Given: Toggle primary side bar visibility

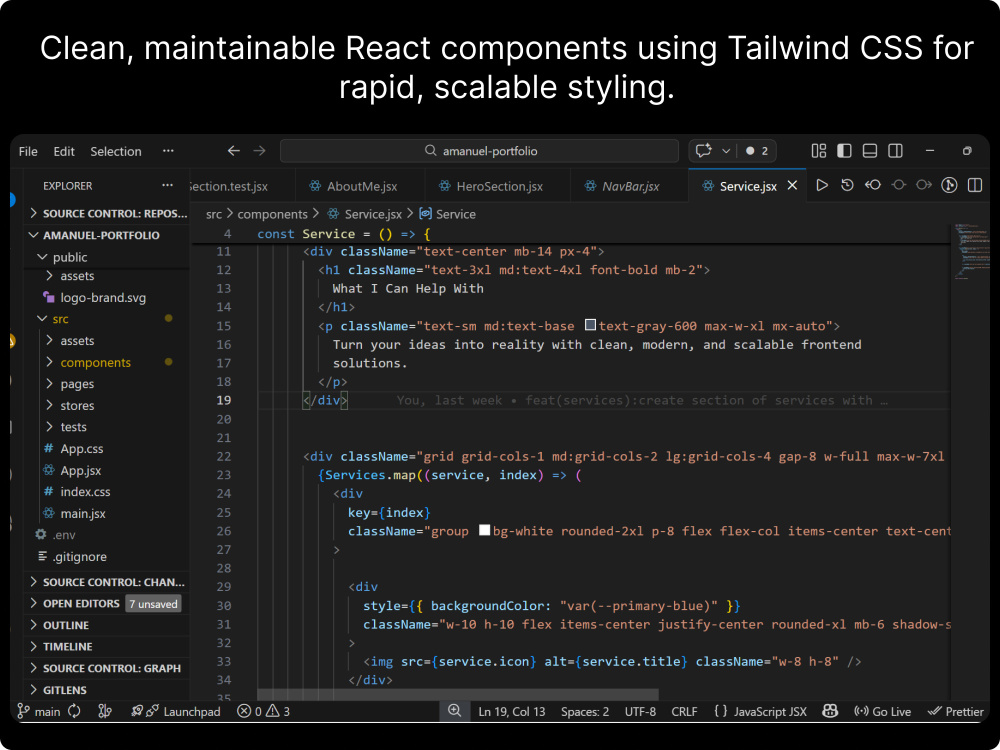Looking at the screenshot, I should [x=844, y=151].
